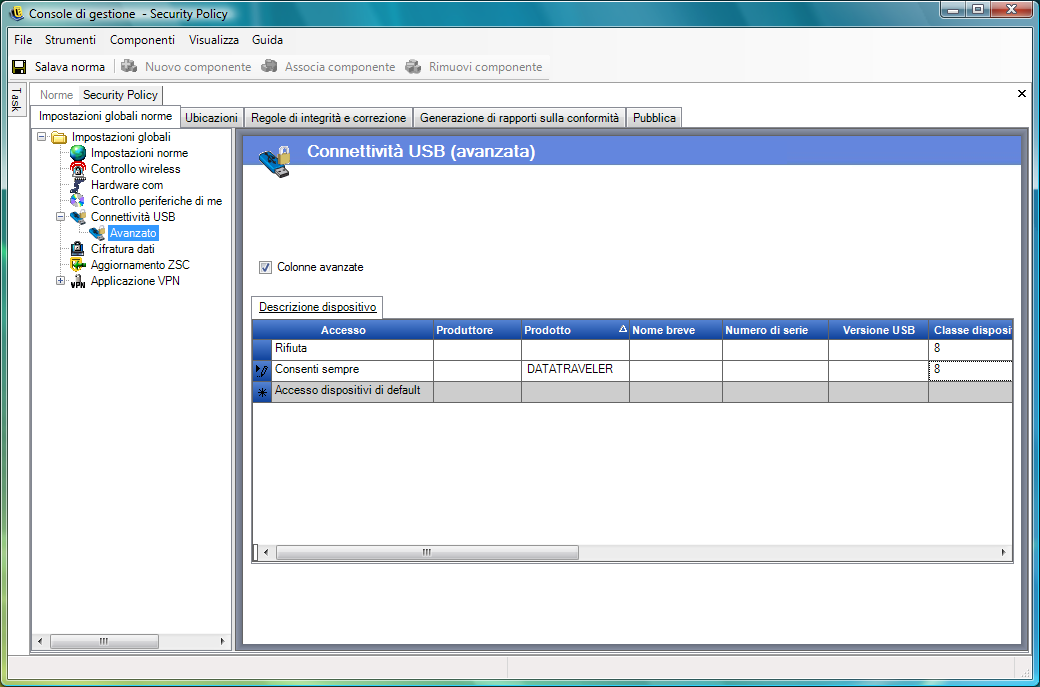Click the large USB padlock header icon
The height and width of the screenshot is (687, 1040).
(275, 161)
